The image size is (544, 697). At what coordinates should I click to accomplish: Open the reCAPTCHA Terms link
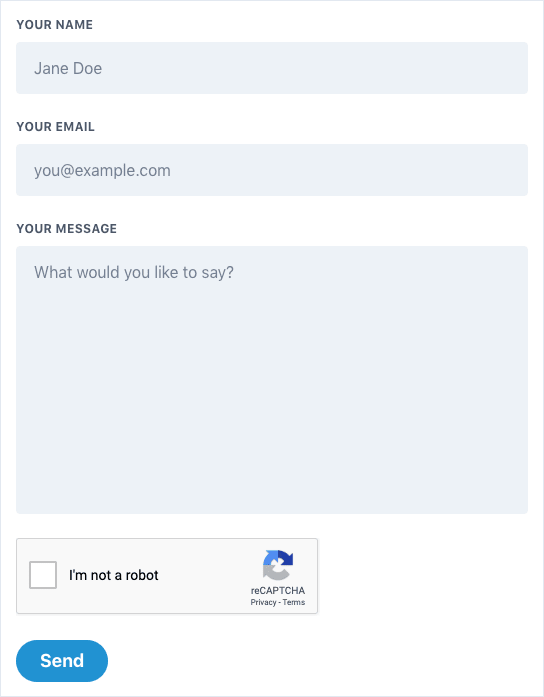[x=294, y=602]
